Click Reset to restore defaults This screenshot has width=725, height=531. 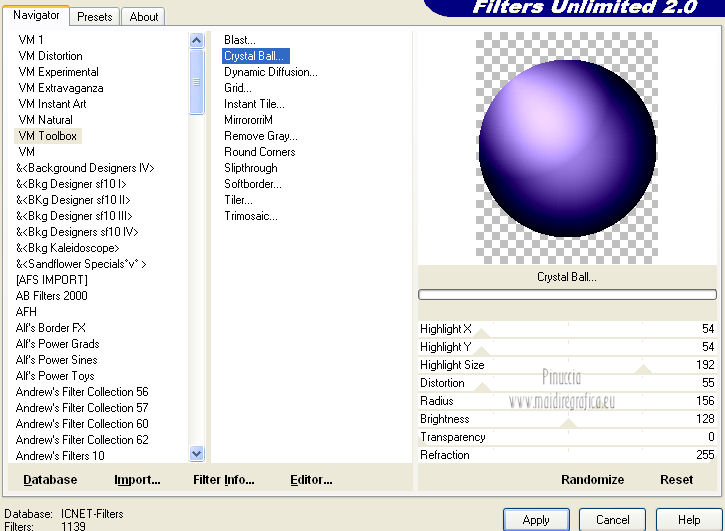[x=676, y=480]
